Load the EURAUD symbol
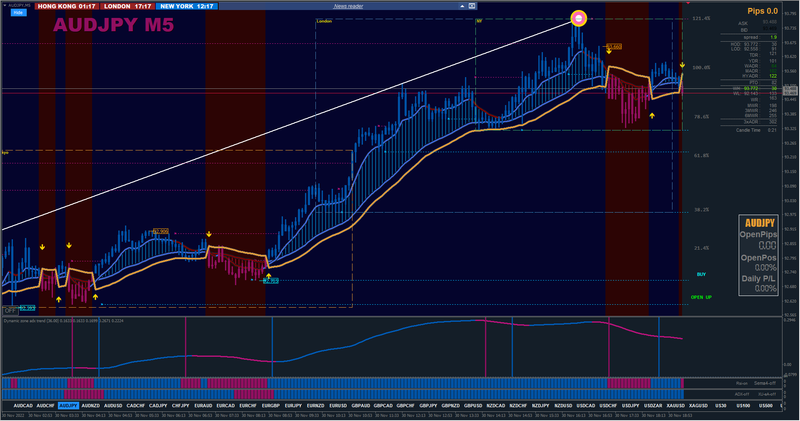The width and height of the screenshot is (800, 421). [x=203, y=406]
